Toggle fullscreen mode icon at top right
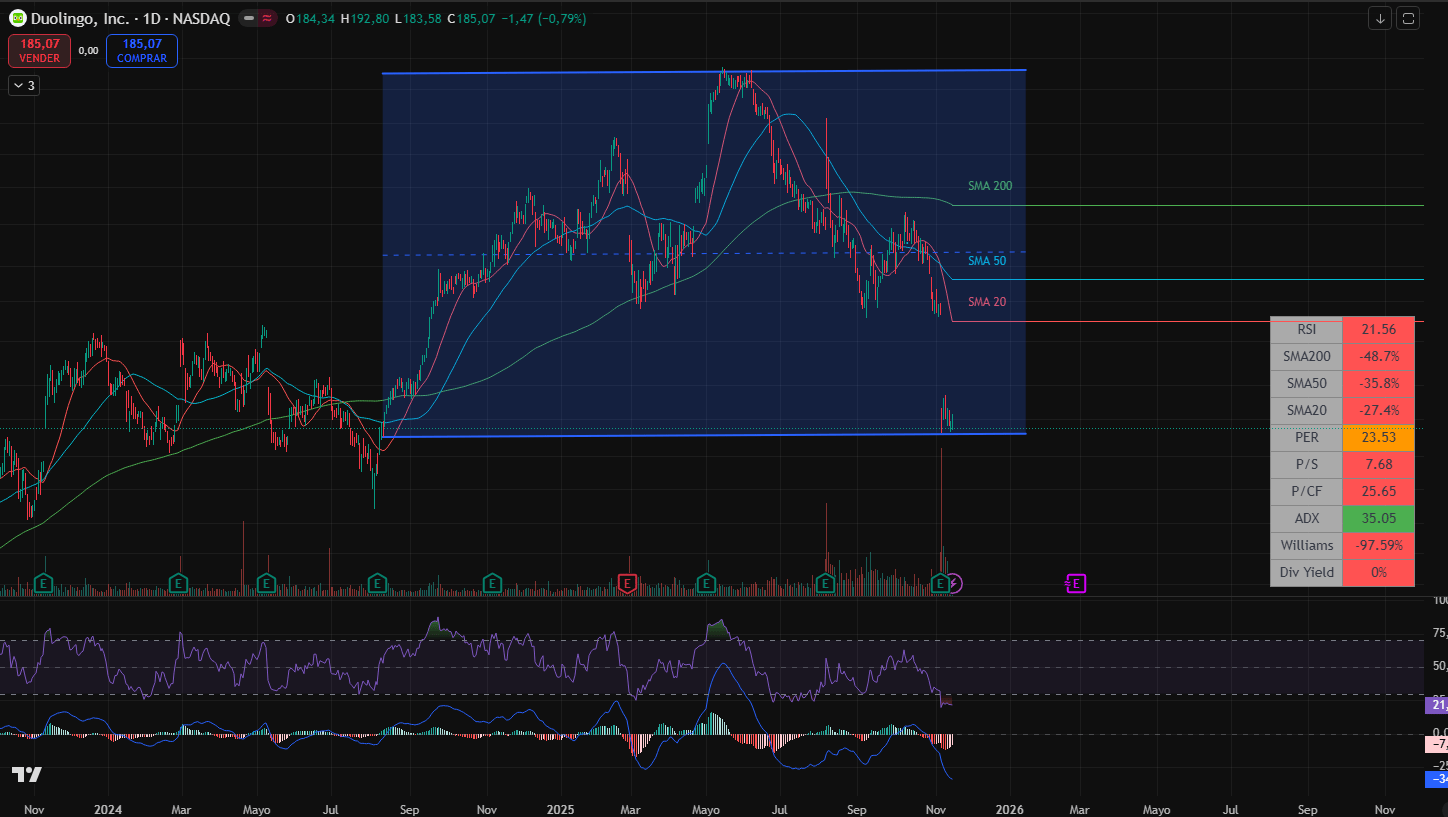Image resolution: width=1448 pixels, height=817 pixels. pos(1408,18)
